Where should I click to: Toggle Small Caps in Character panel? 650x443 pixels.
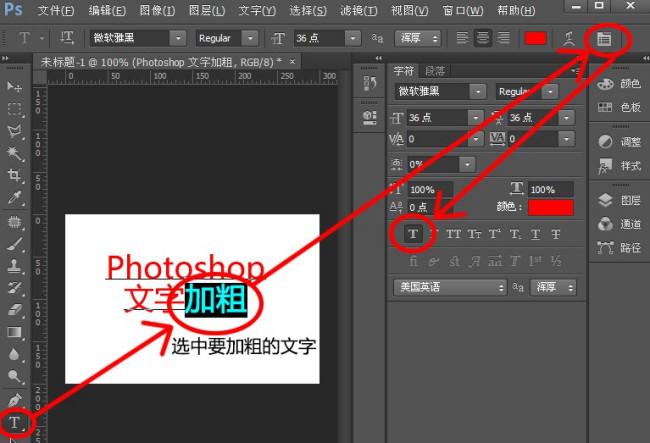coord(474,235)
